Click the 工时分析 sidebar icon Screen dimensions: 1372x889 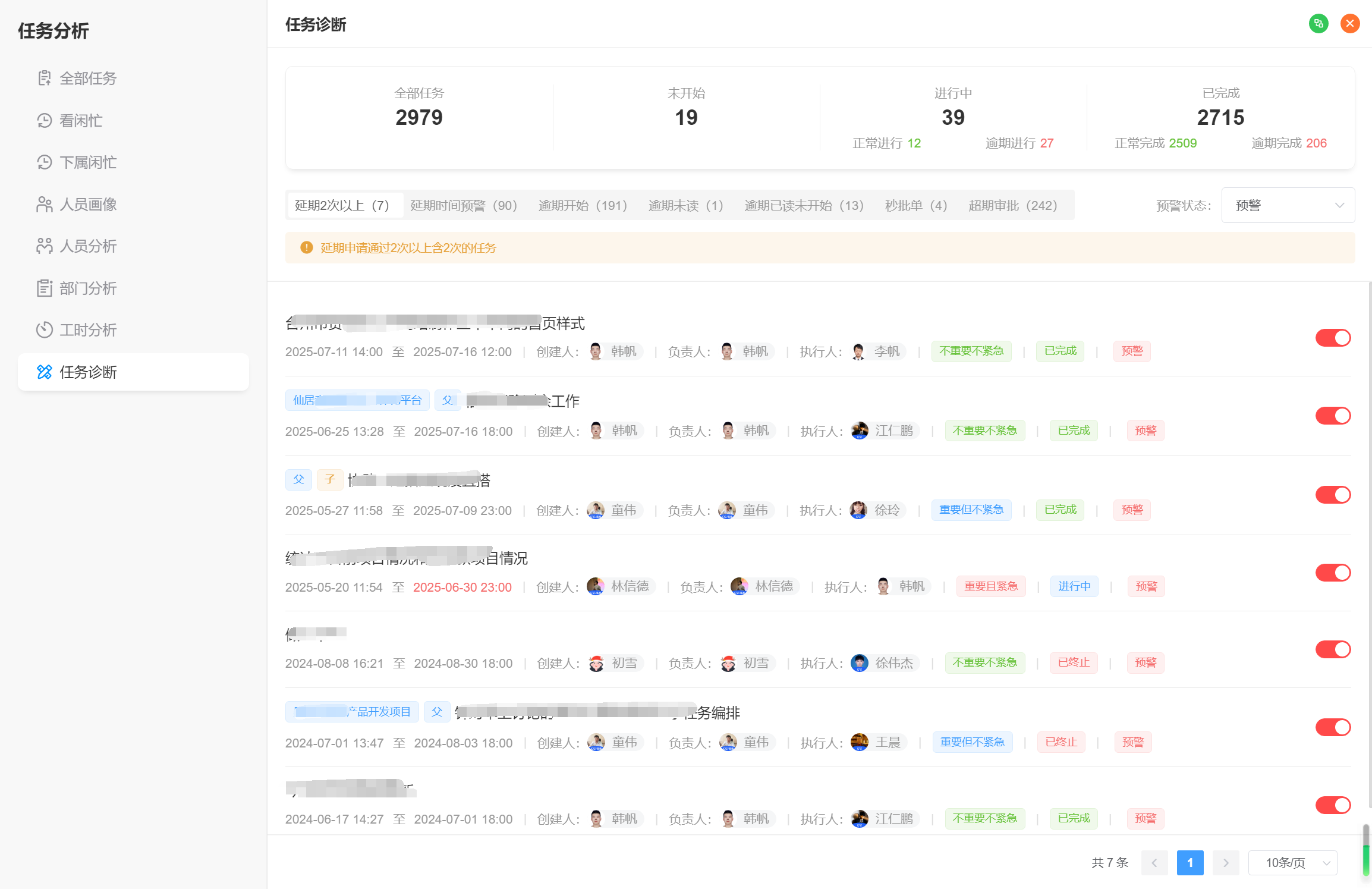point(44,330)
